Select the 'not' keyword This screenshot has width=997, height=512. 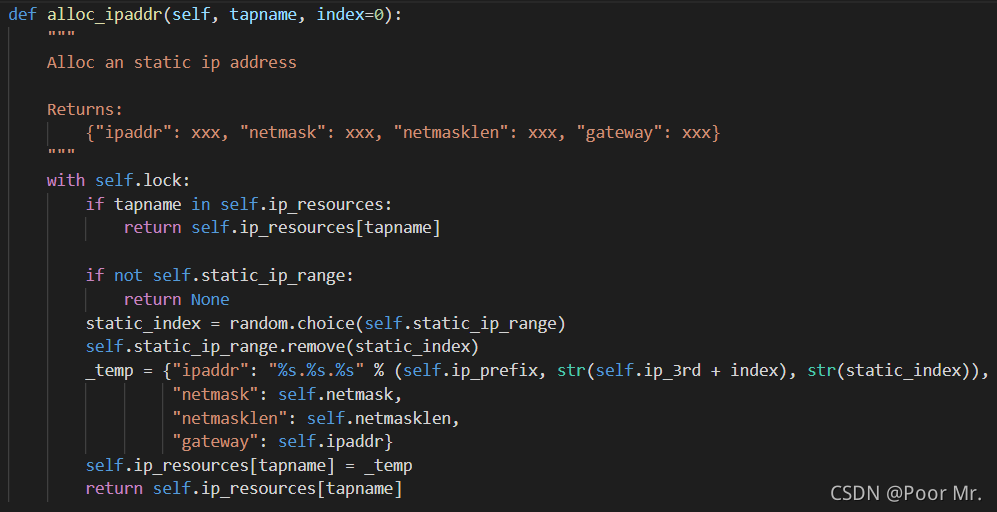coord(128,275)
